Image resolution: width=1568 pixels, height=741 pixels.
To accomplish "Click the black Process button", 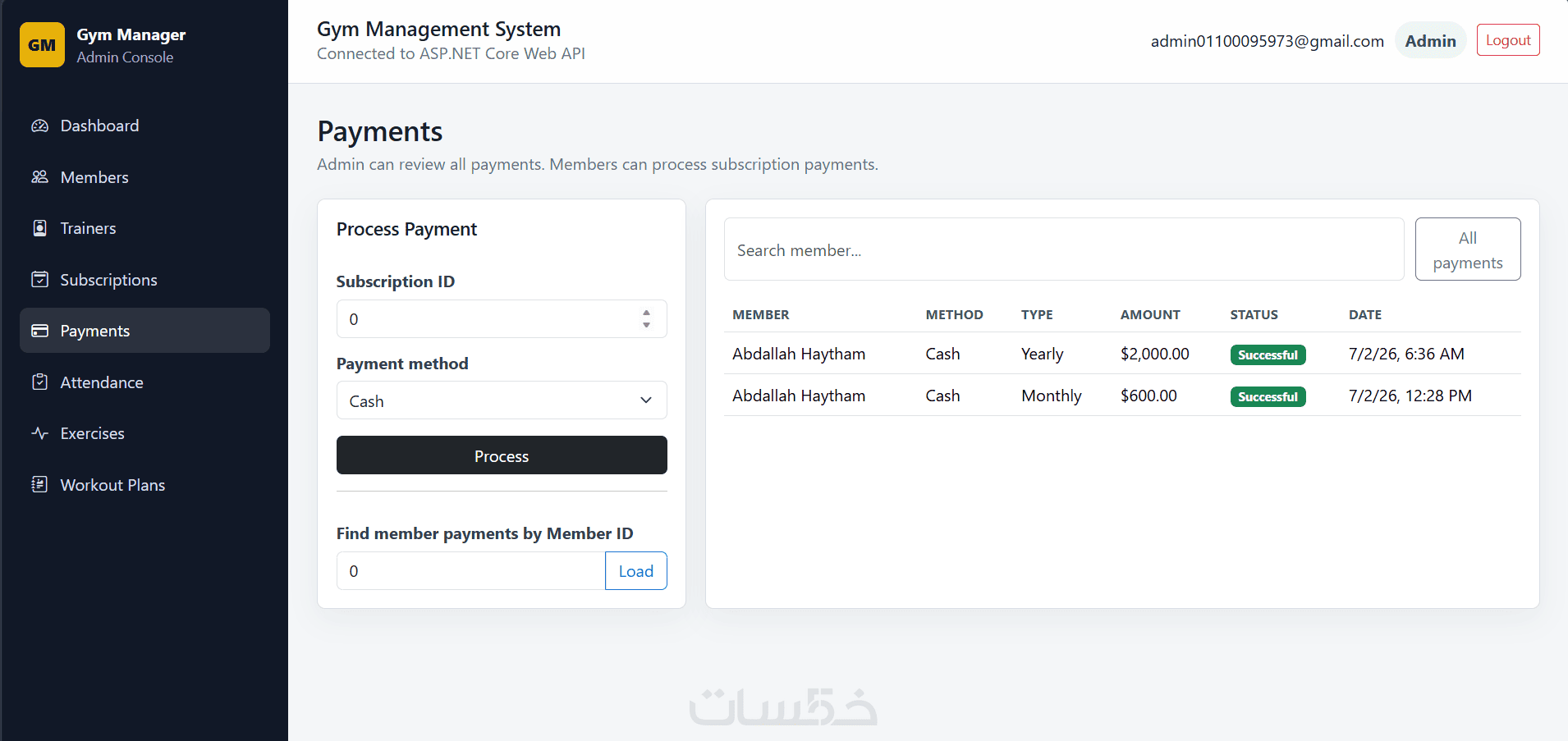I will pyautogui.click(x=502, y=455).
